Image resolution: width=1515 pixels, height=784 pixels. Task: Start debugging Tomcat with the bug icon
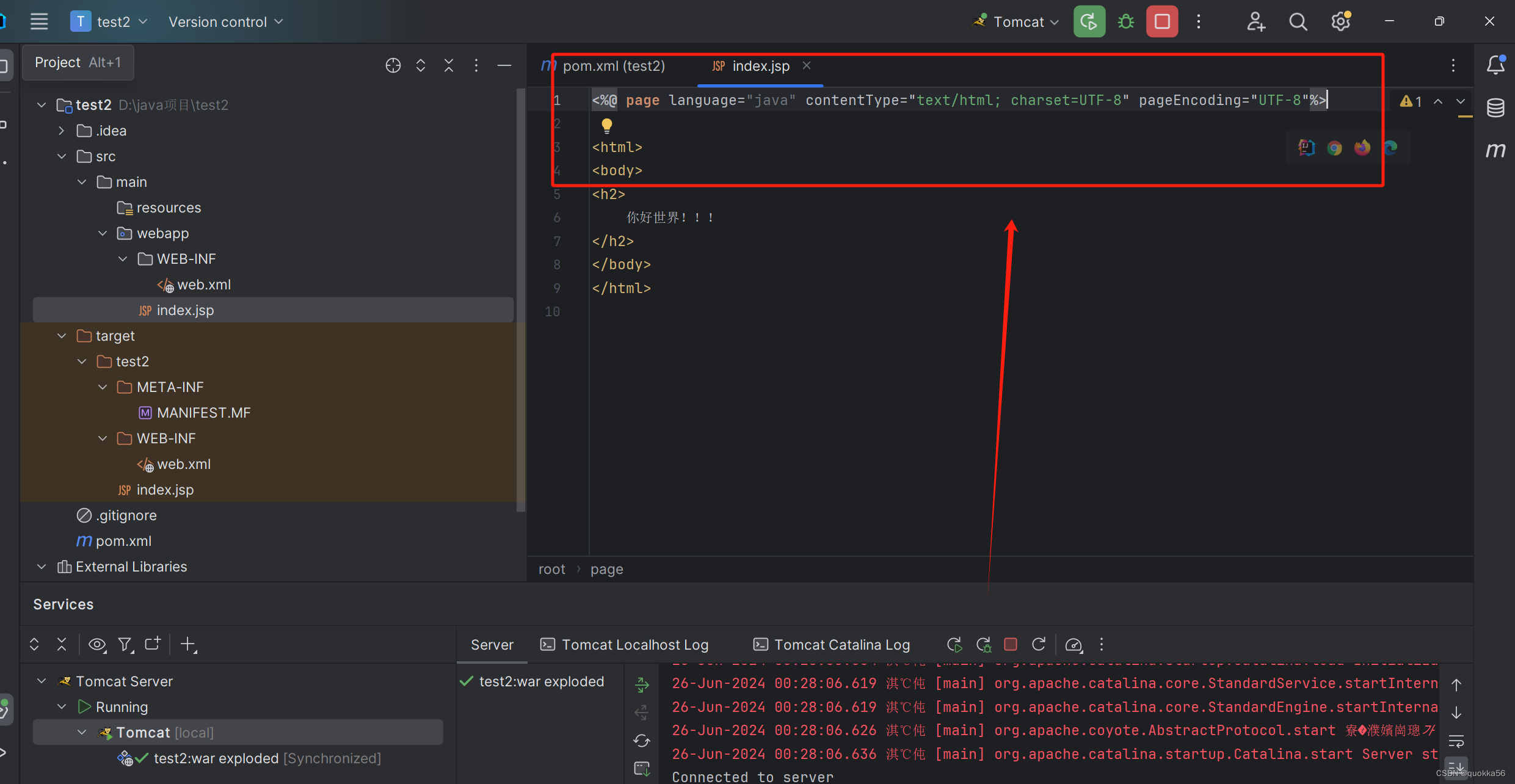[x=1126, y=21]
